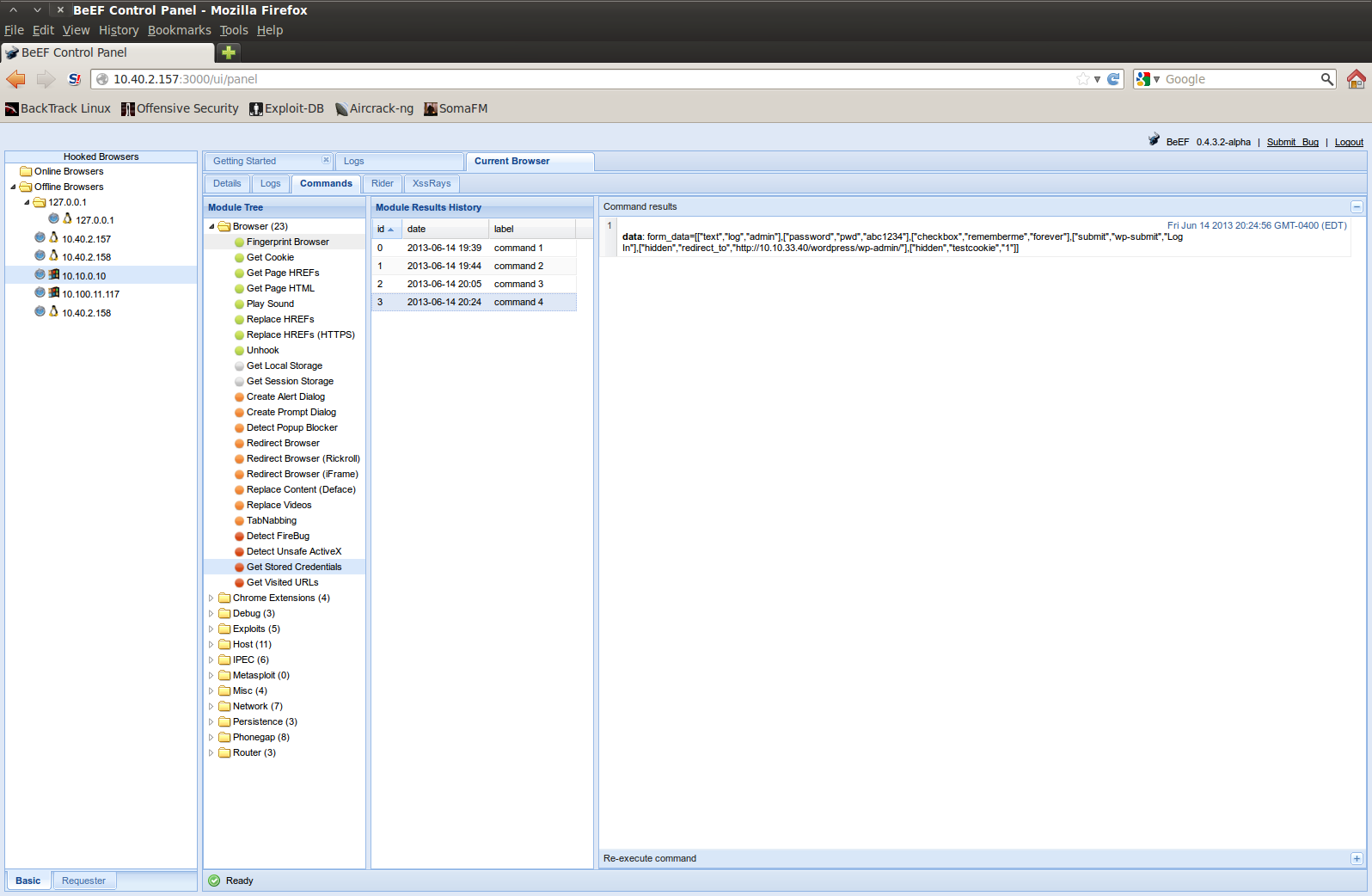Select the command 3 history row
The image size is (1372, 896).
point(475,284)
